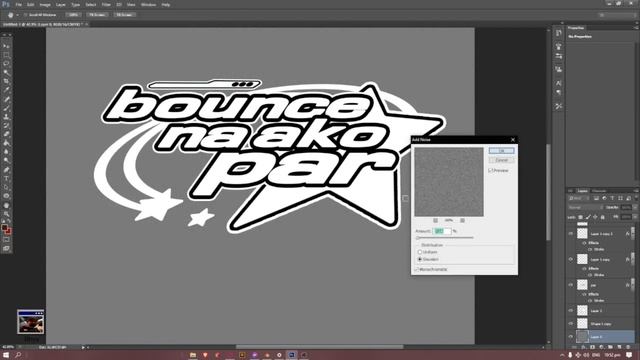640x360 pixels.
Task: Lock transparent pixels in Layers panel
Action: tap(580, 217)
